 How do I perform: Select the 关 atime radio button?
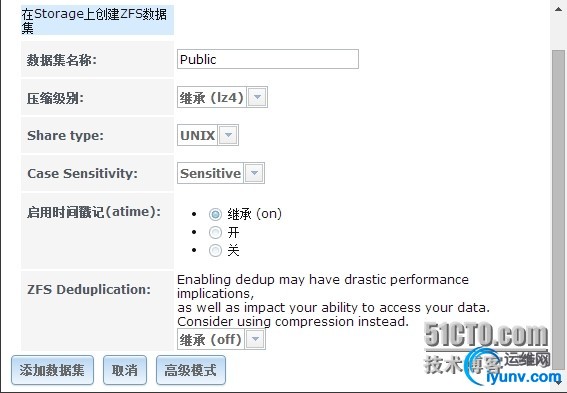215,250
